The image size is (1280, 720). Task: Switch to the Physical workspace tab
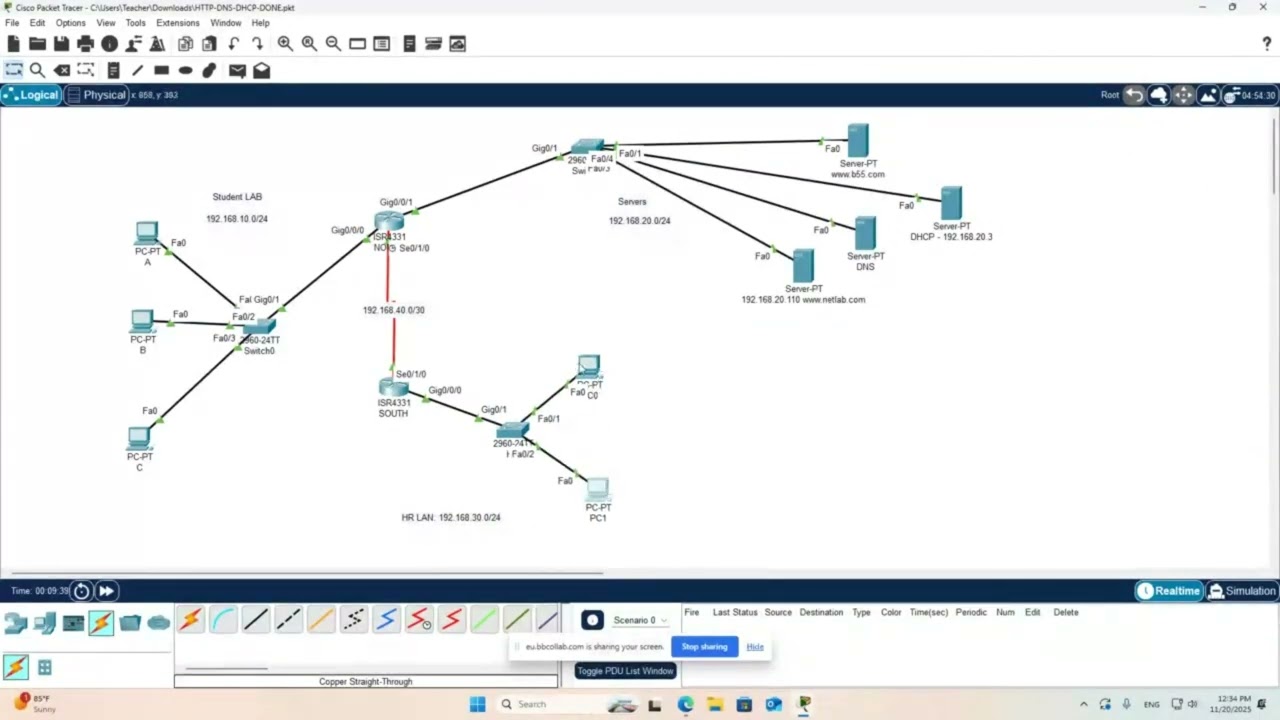96,95
